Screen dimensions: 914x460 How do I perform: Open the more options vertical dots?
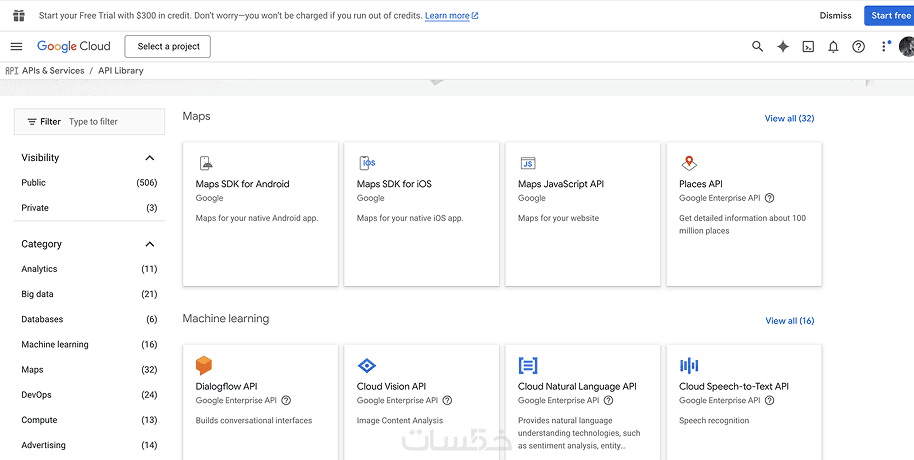coord(884,47)
